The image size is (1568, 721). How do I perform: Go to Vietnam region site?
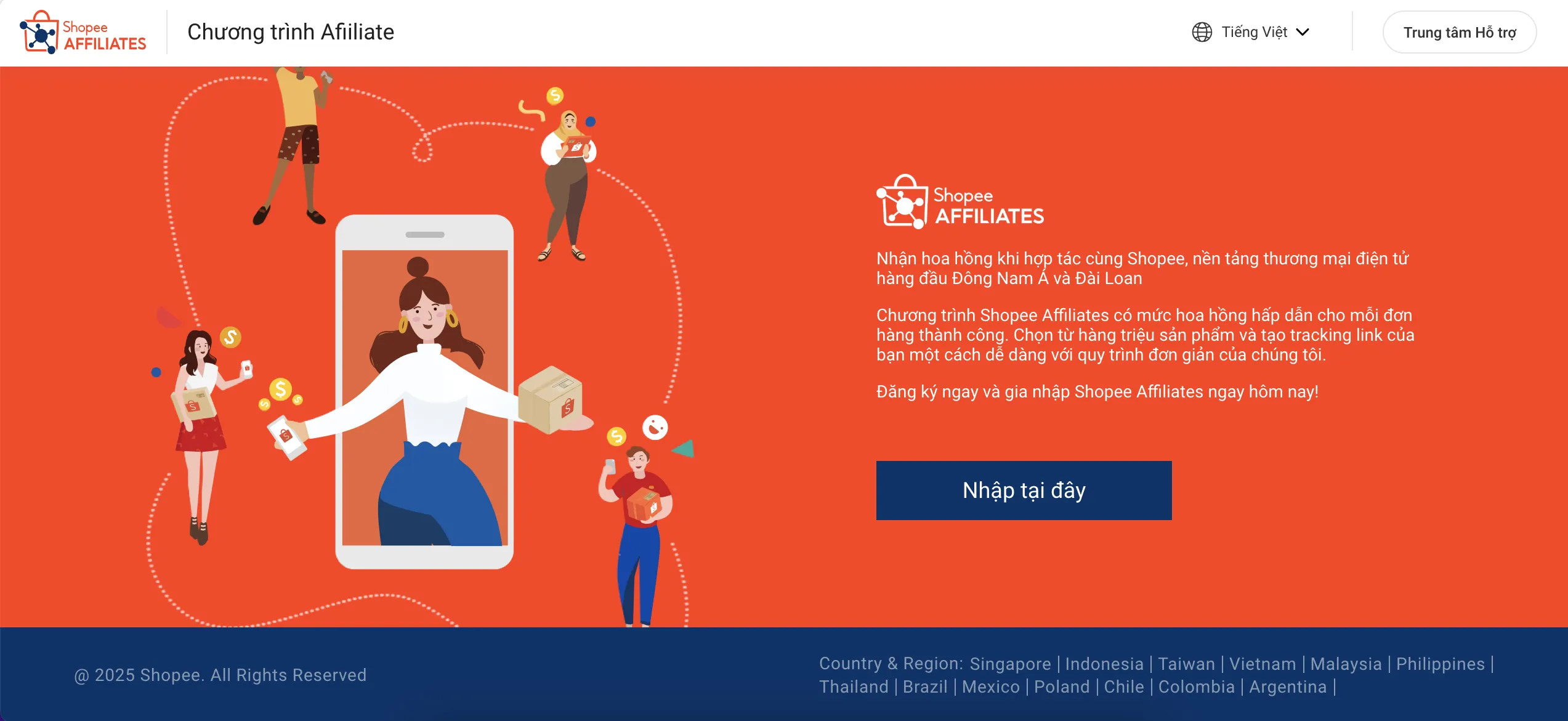click(x=1263, y=664)
